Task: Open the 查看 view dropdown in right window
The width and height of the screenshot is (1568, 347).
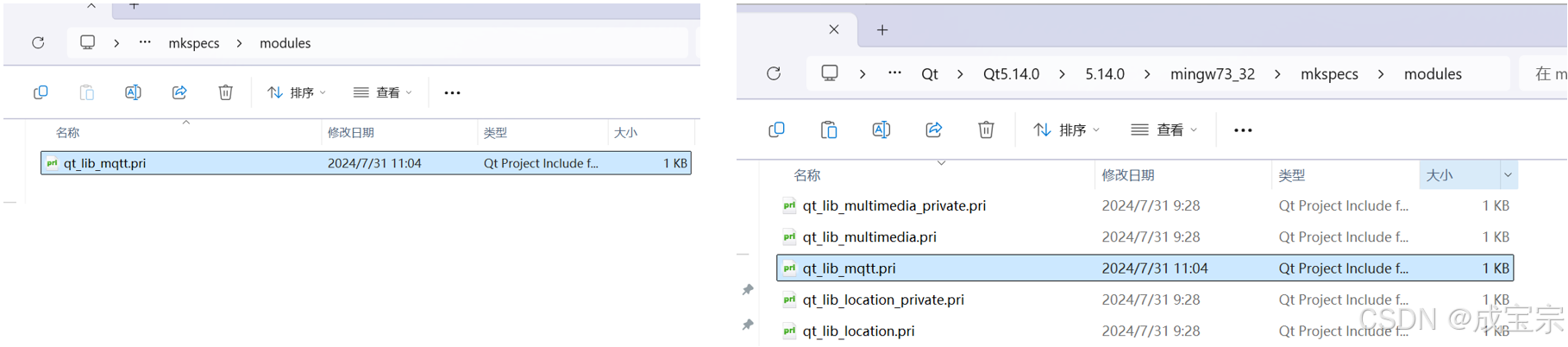Action: pyautogui.click(x=1164, y=130)
